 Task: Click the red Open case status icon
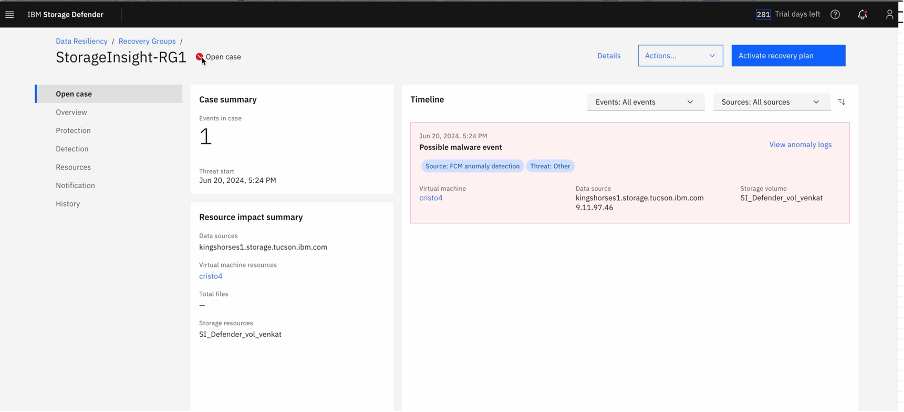200,57
